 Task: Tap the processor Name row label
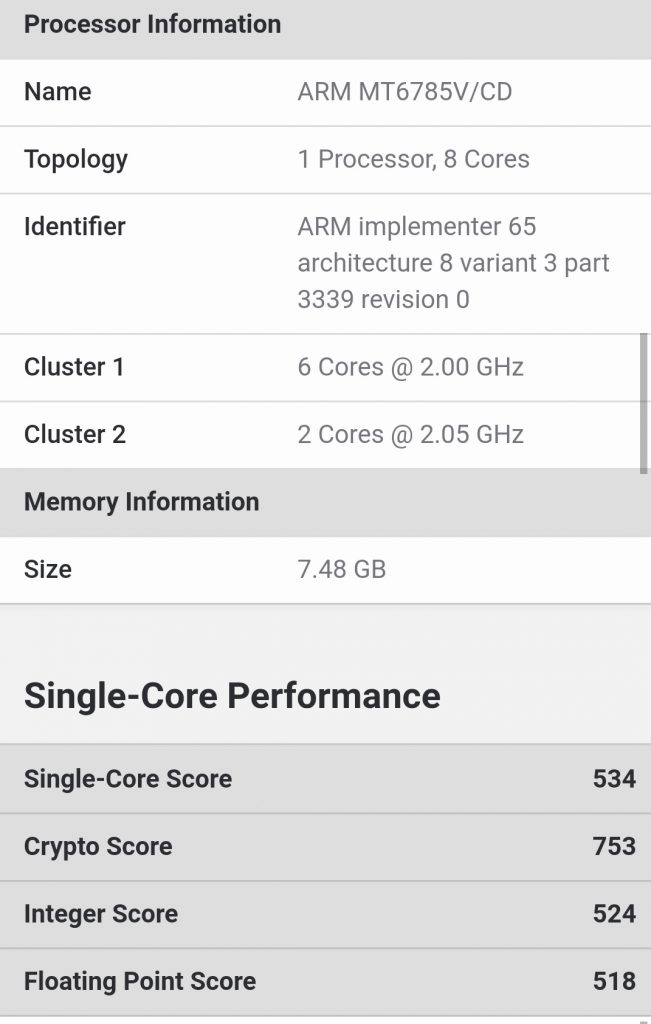pyautogui.click(x=57, y=91)
